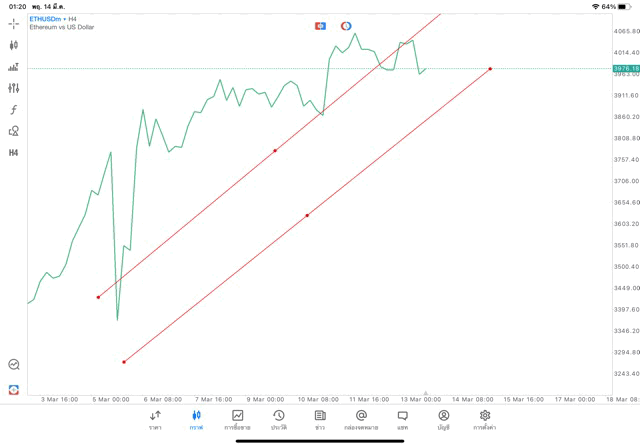Select the current price label 3976.18
Image resolution: width=640 pixels, height=447 pixels.
625,68
